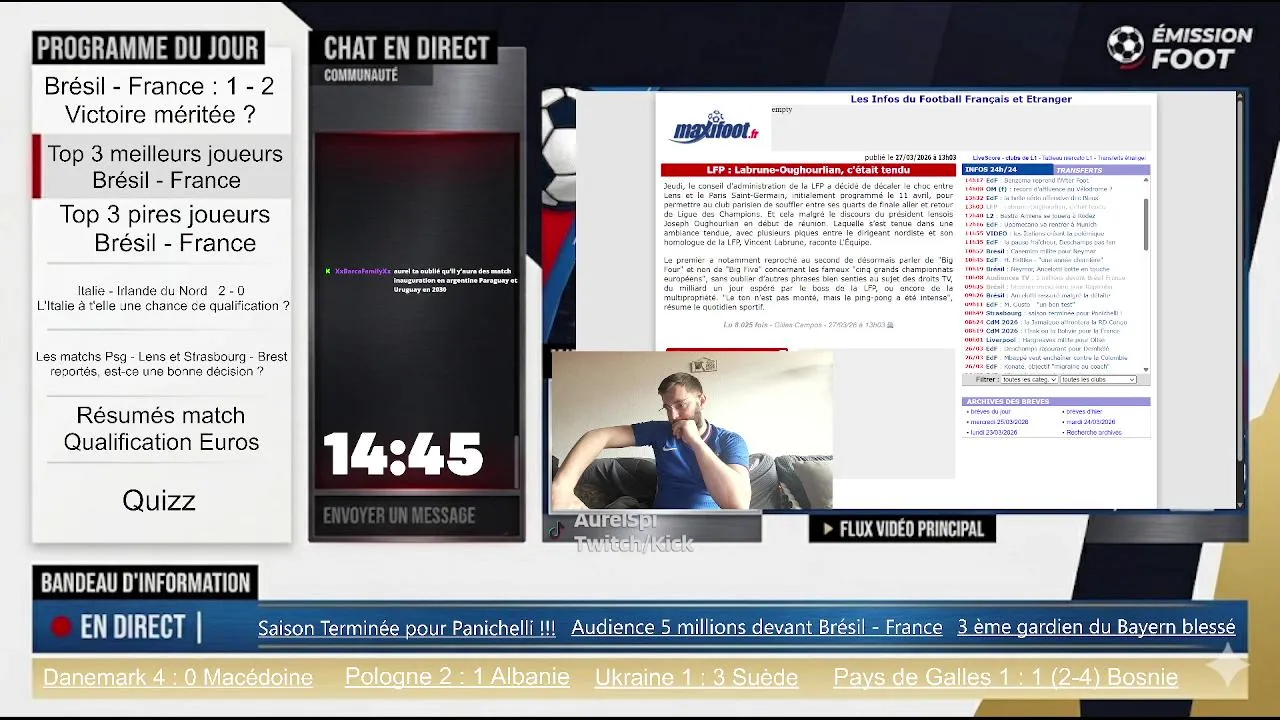
Task: Click 'Pays de Galles 1 : 1 (2-4) Bosnie' score
Action: (1005, 677)
